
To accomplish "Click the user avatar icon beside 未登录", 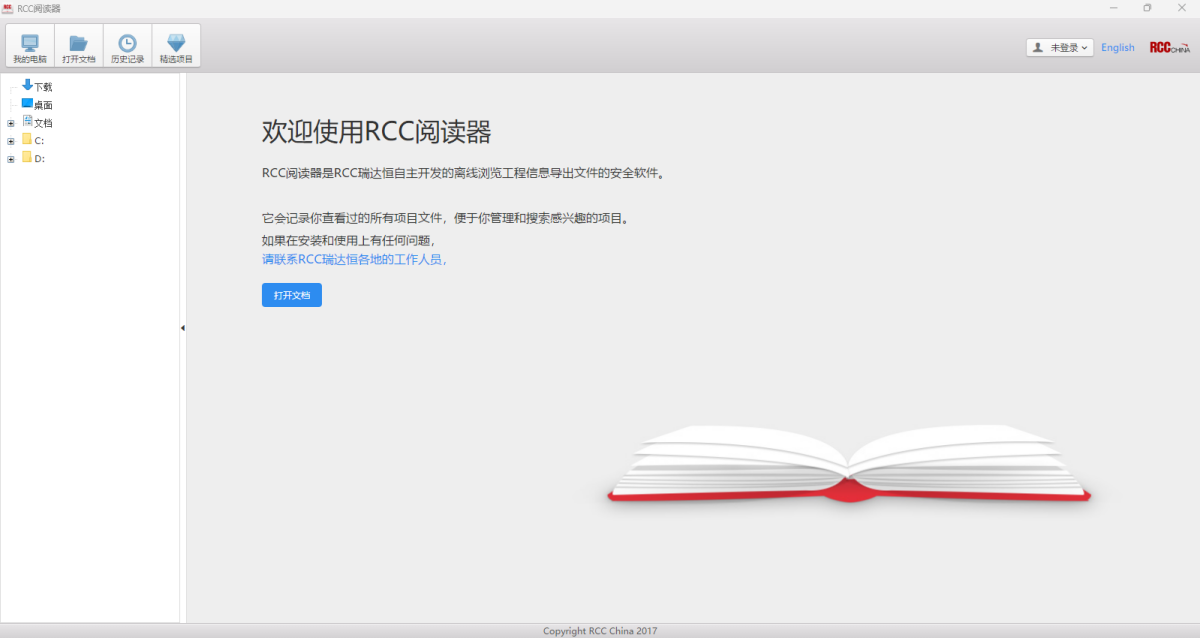I will (1038, 47).
